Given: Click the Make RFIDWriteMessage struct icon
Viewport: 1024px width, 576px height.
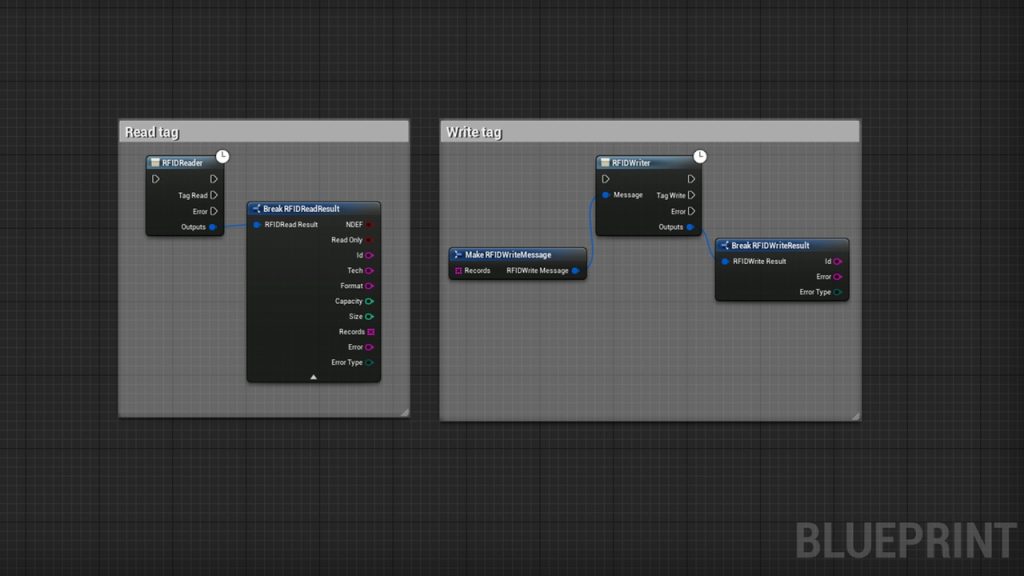Looking at the screenshot, I should [x=458, y=255].
